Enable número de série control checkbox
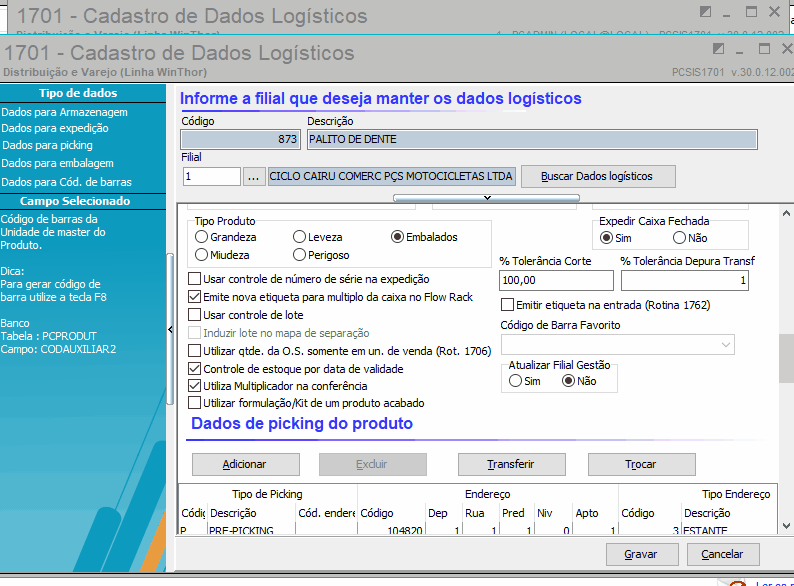Image resolution: width=794 pixels, height=586 pixels. tap(194, 279)
